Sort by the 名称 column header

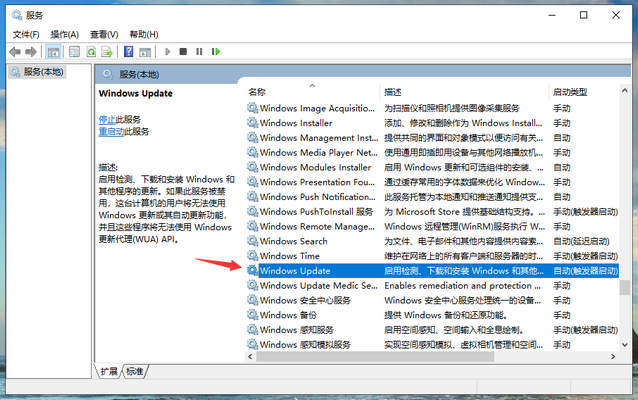(258, 92)
